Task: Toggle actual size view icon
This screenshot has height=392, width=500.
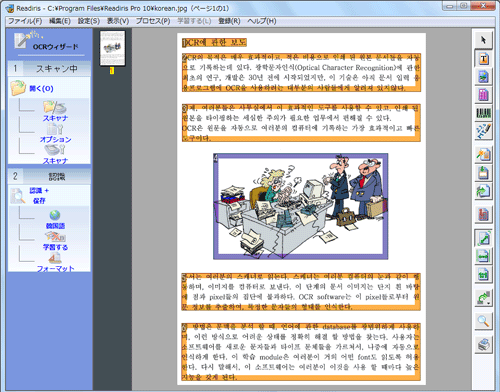Action: [483, 274]
